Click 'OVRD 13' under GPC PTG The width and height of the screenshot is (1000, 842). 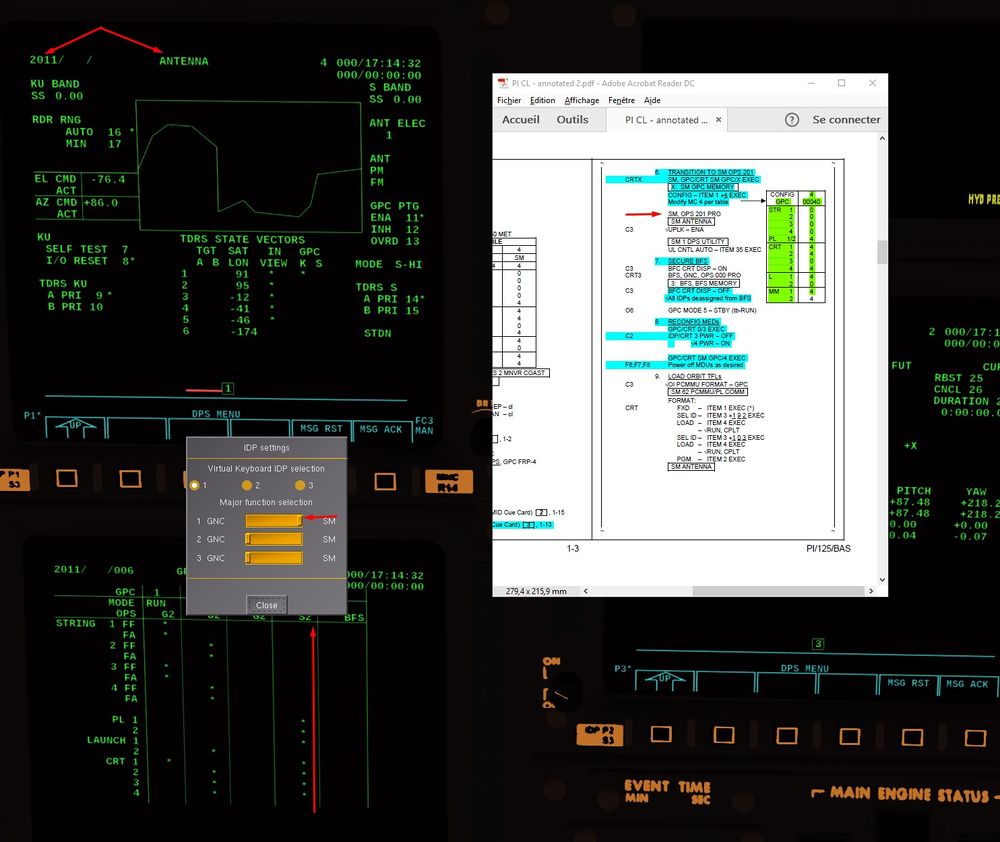point(395,241)
